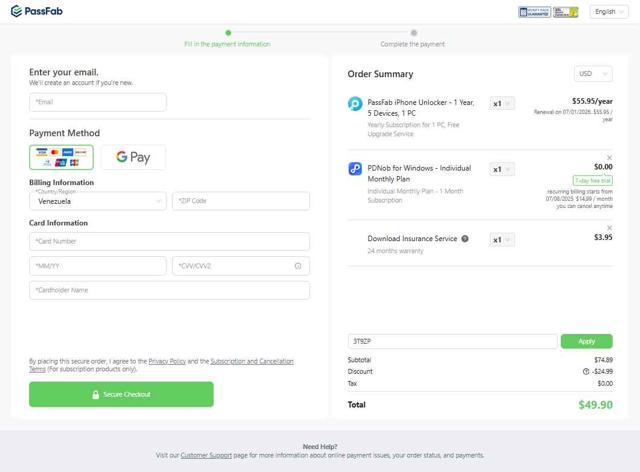This screenshot has height=472, width=640.
Task: Click the Discount info icon
Action: pos(586,372)
